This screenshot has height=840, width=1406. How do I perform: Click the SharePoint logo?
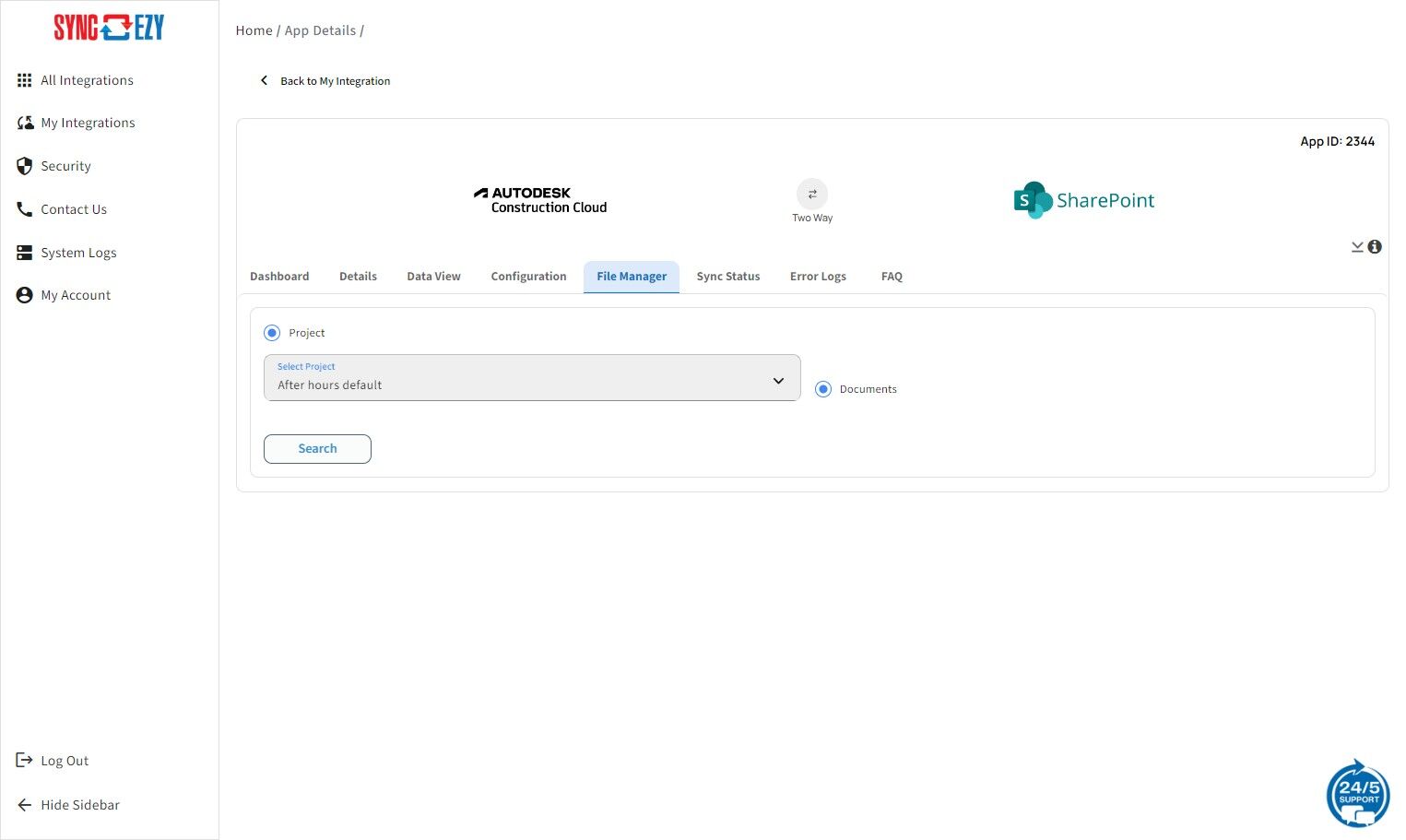(x=1084, y=200)
